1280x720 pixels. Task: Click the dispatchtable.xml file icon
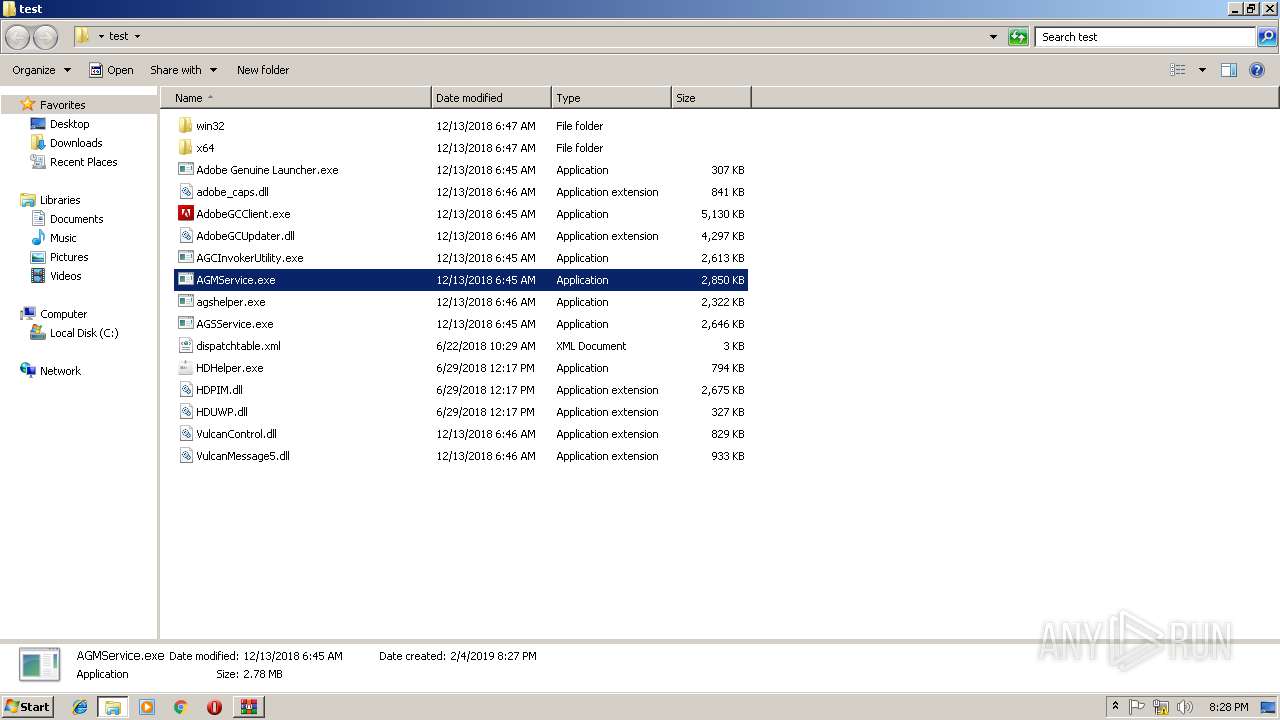(185, 346)
